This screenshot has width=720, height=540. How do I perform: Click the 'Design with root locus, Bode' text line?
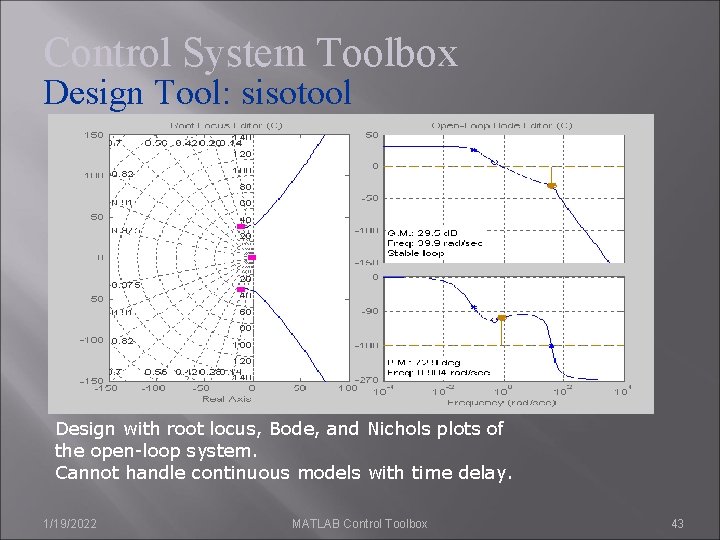point(279,429)
